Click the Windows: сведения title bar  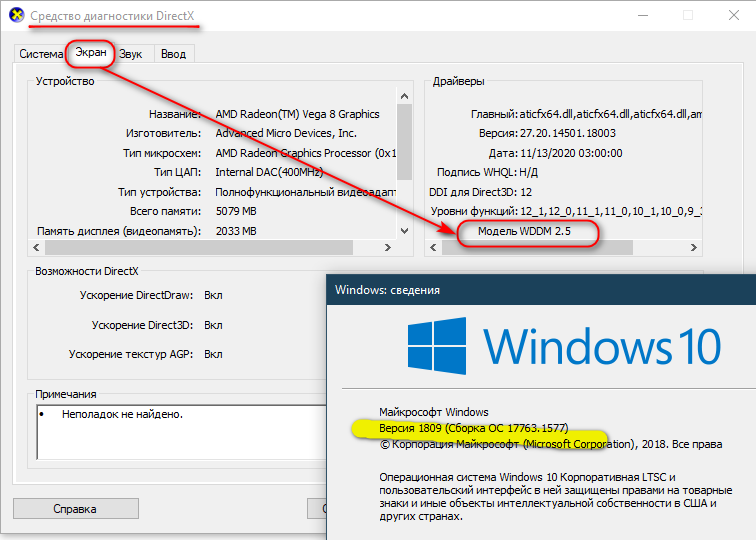pyautogui.click(x=541, y=290)
